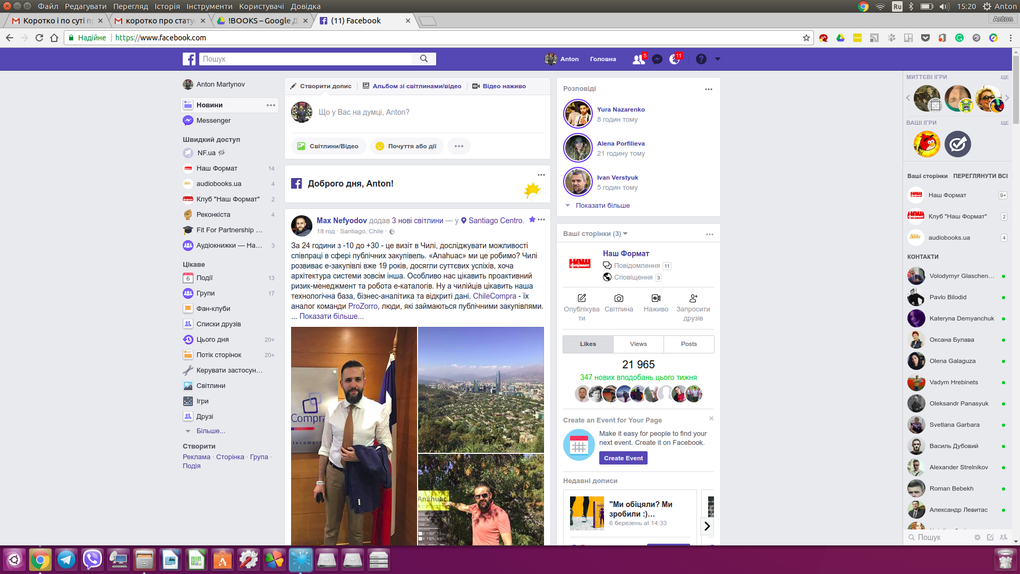1020x574 pixels.
Task: Click in the Facebook search field
Action: click(x=306, y=59)
